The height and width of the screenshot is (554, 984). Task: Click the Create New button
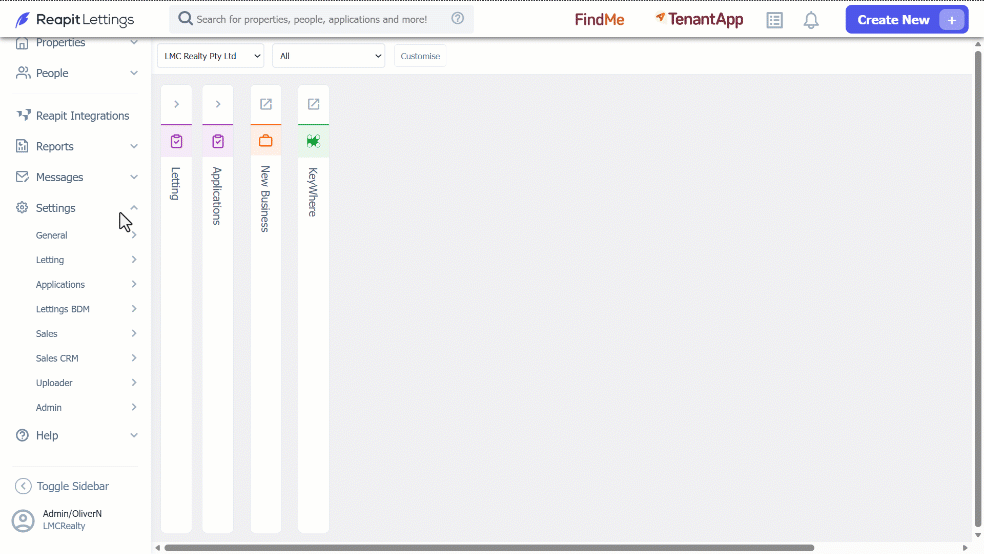point(906,19)
